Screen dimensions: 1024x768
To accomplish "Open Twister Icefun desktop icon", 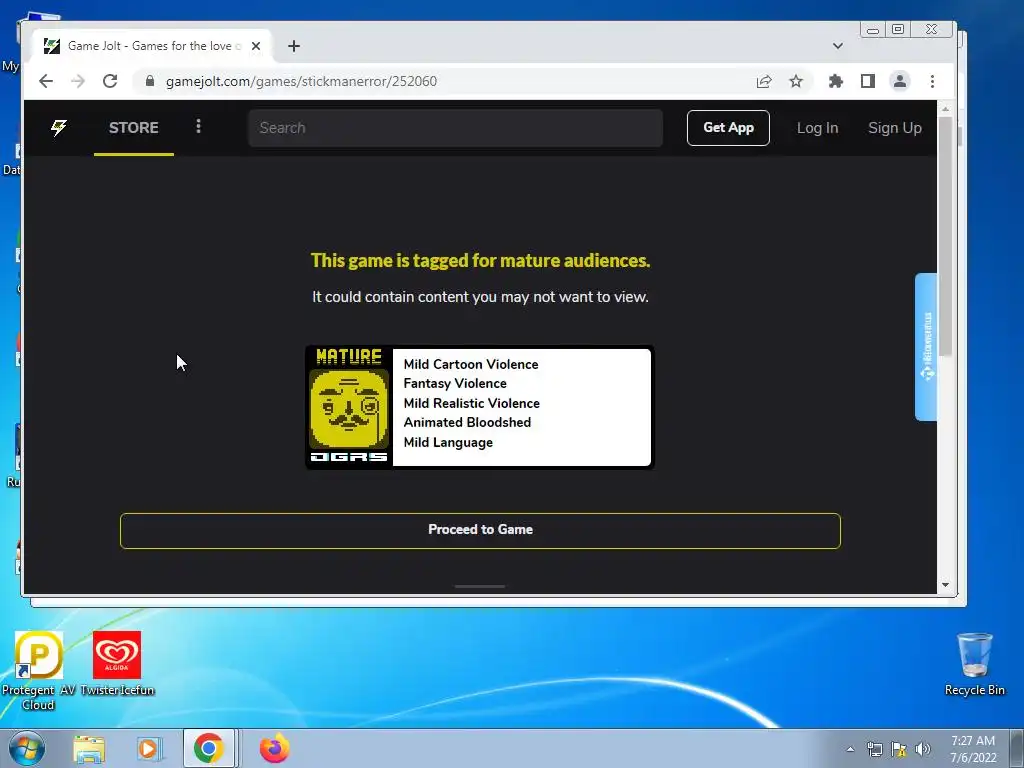I will (117, 664).
